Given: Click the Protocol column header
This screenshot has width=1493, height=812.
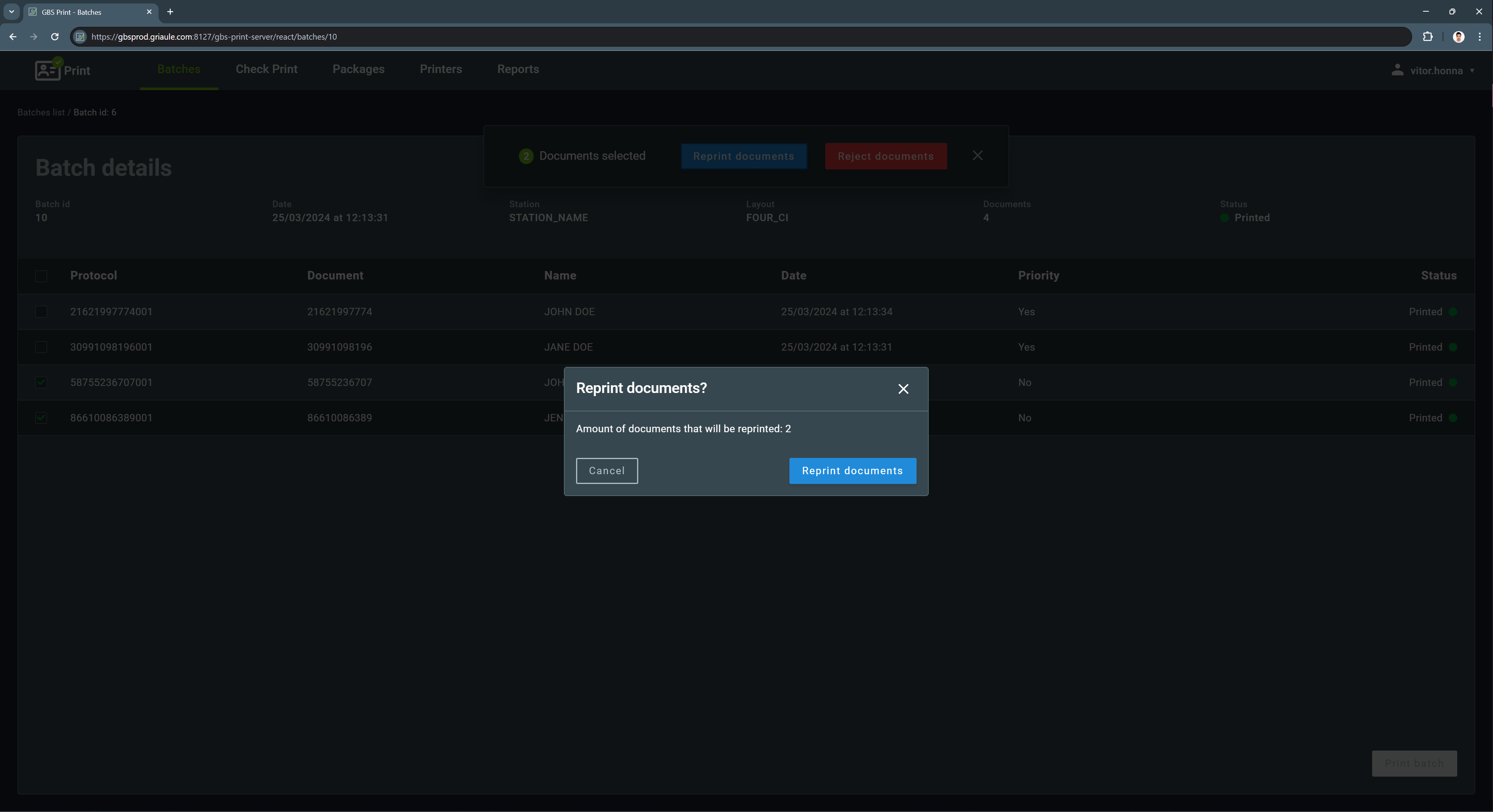Looking at the screenshot, I should coord(93,275).
